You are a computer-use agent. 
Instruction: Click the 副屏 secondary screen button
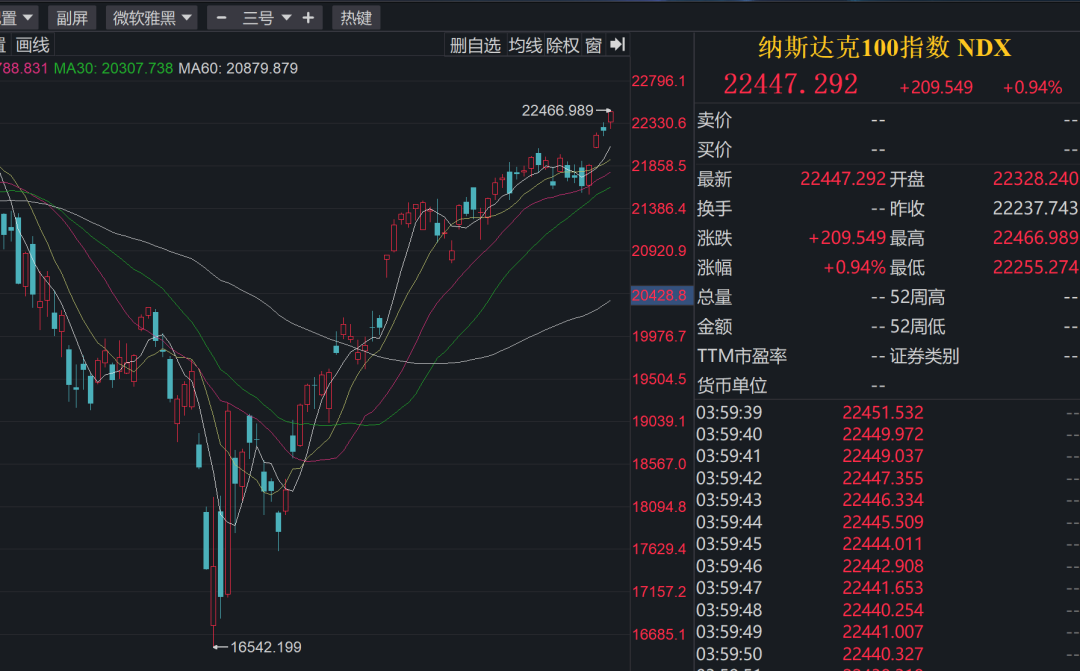[72, 16]
